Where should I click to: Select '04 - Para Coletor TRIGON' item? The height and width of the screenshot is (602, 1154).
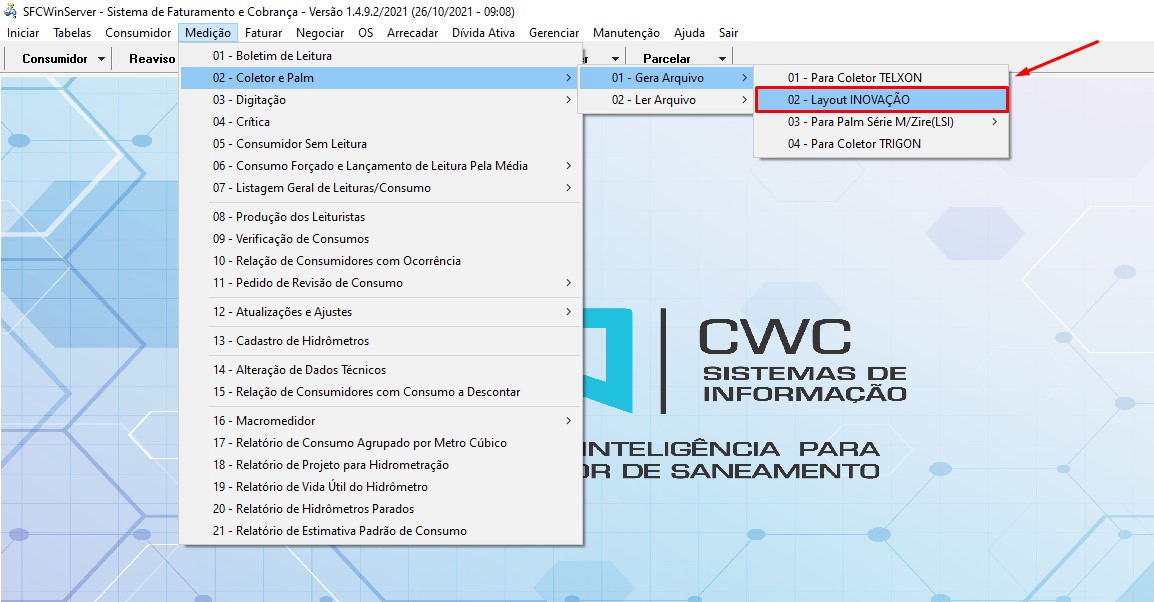click(x=854, y=144)
